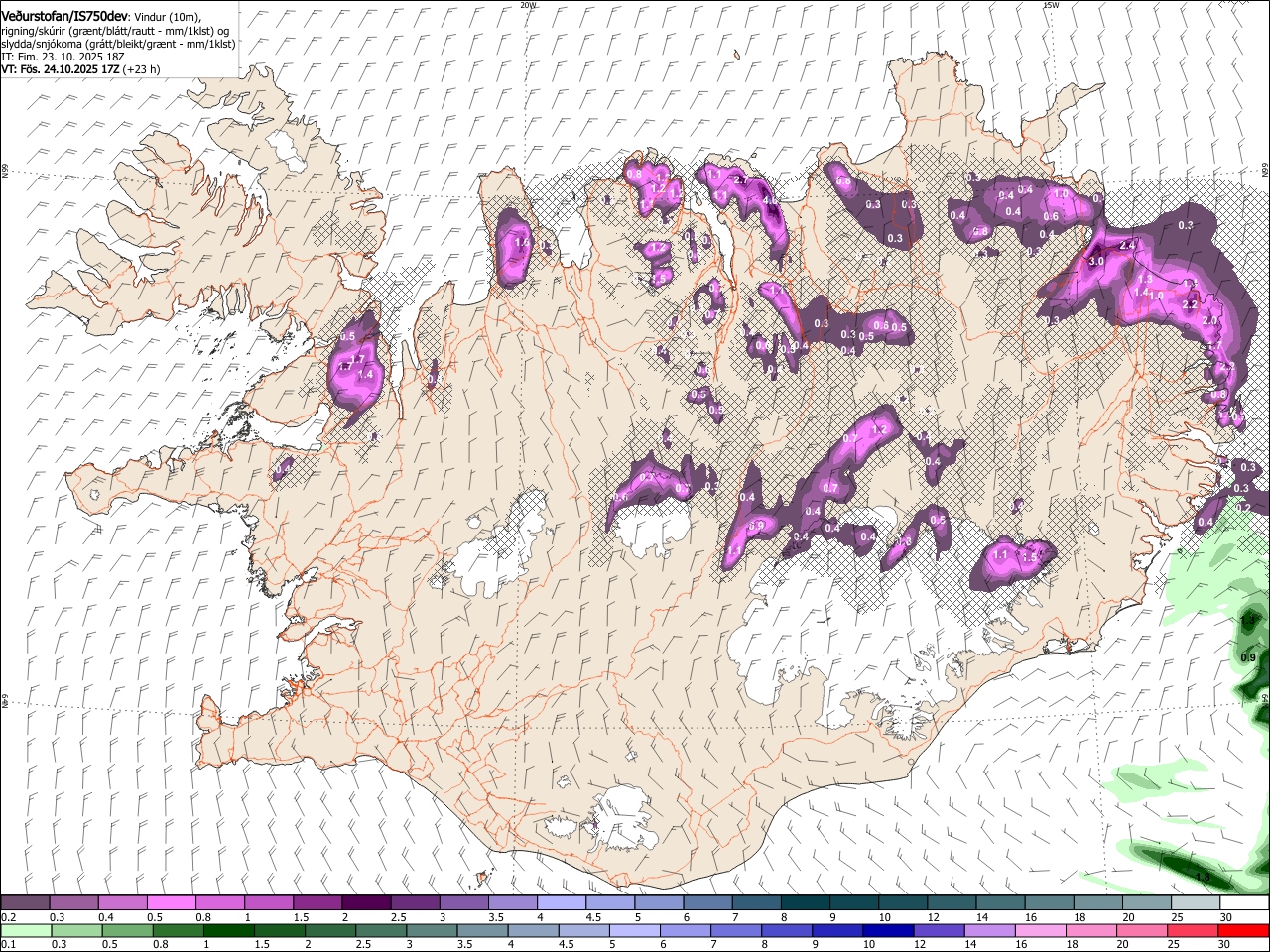Click the lower legend swatch between 0.1 and 0.3

tap(26, 931)
